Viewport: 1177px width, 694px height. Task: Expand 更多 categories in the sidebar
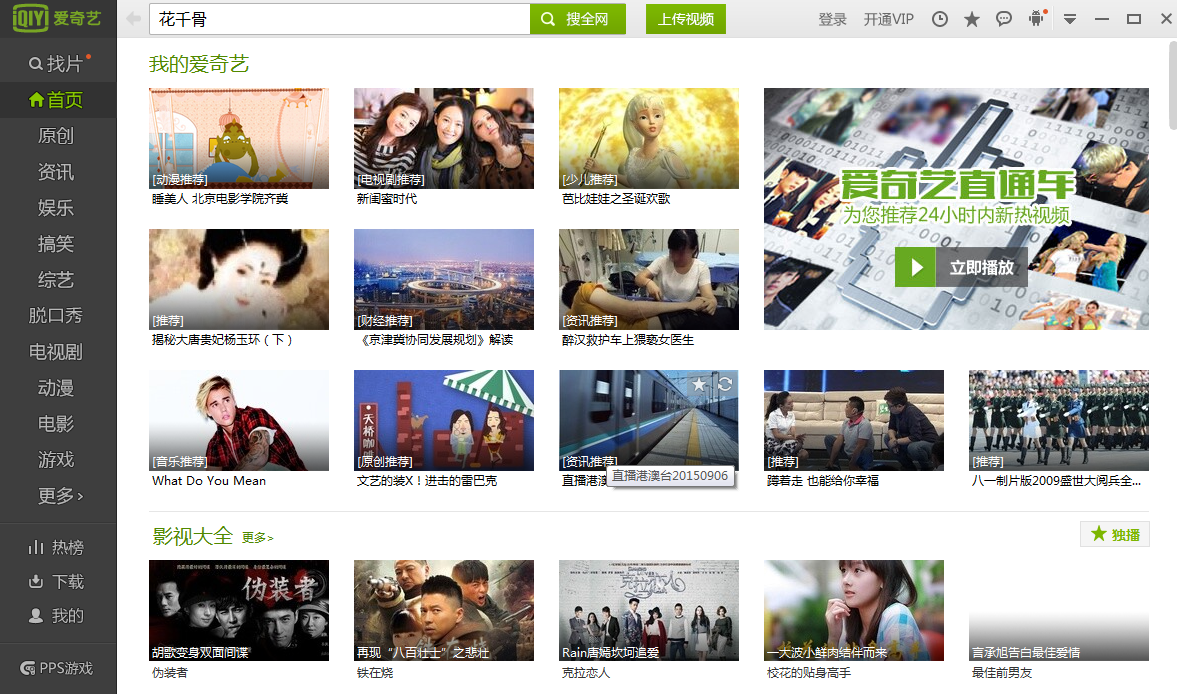coord(60,496)
